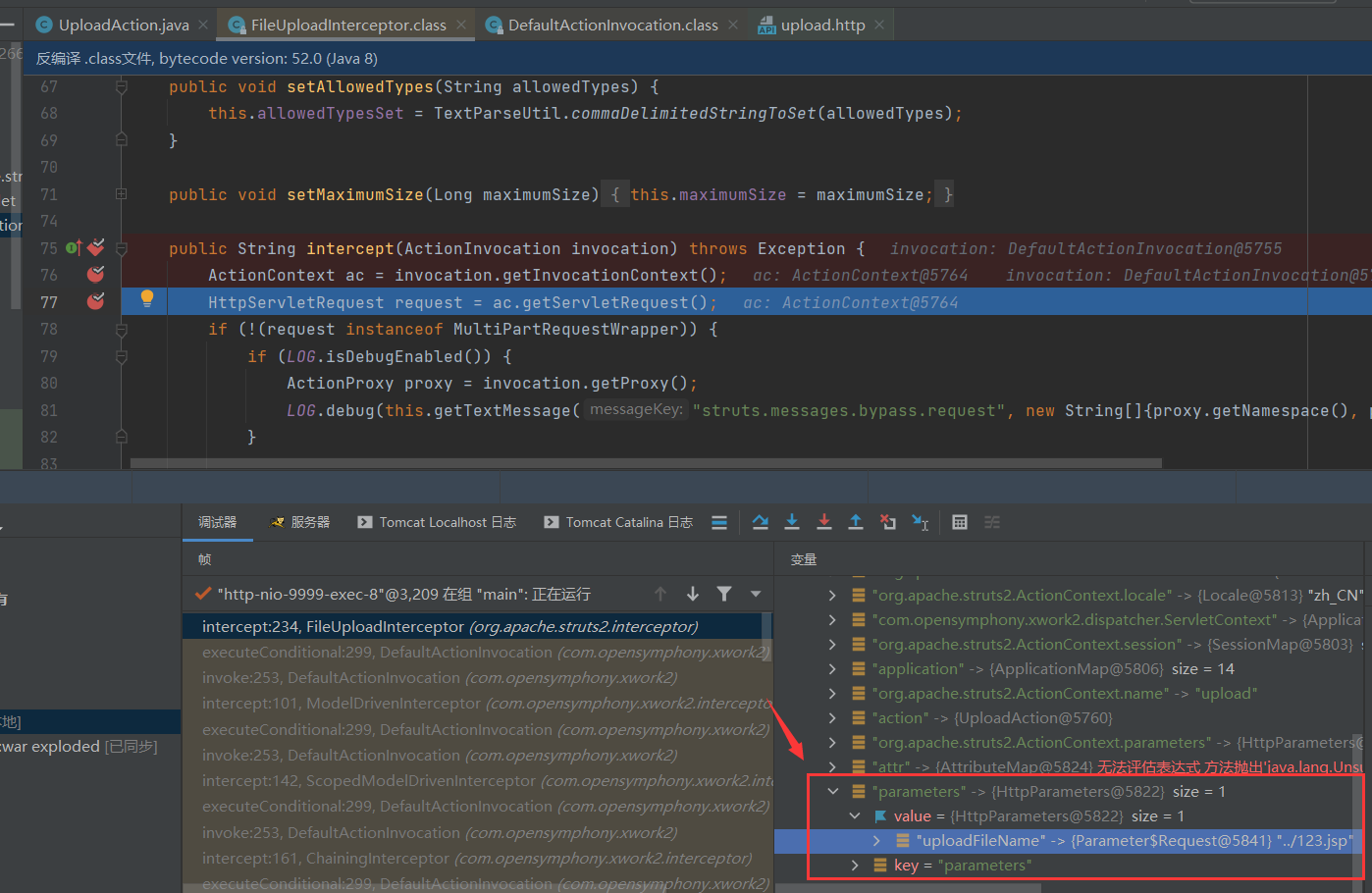Image resolution: width=1372 pixels, height=893 pixels.
Task: Click the Trace Current Stream Chain icon
Action: coord(992,522)
